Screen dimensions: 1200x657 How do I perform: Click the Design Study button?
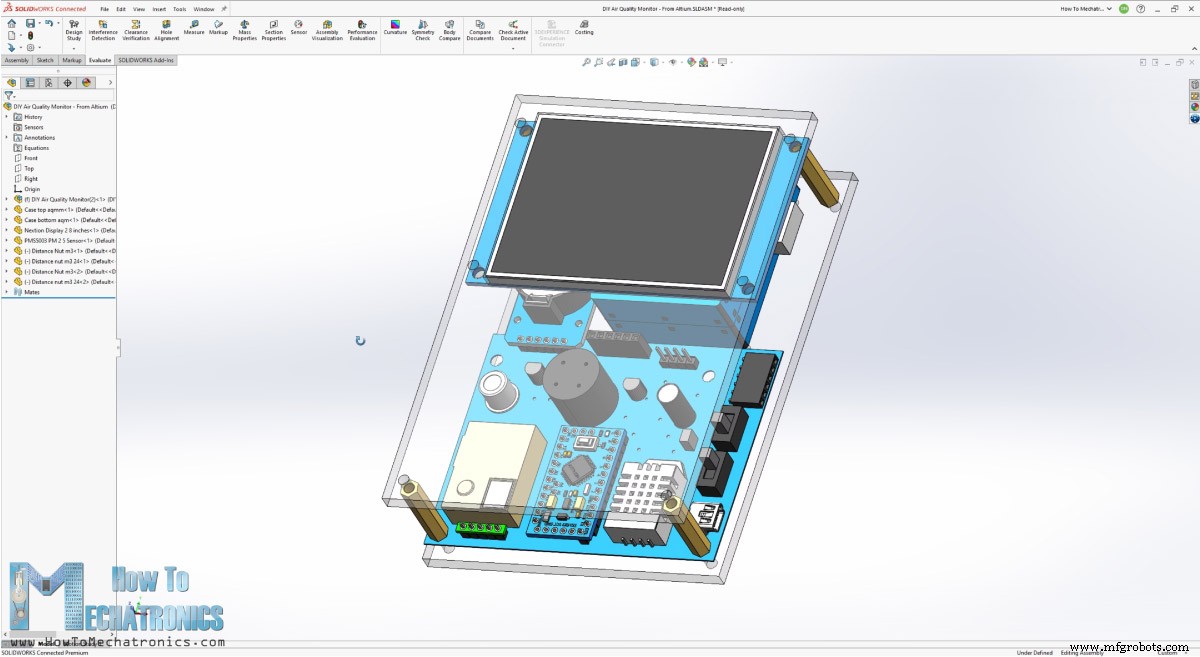[75, 30]
